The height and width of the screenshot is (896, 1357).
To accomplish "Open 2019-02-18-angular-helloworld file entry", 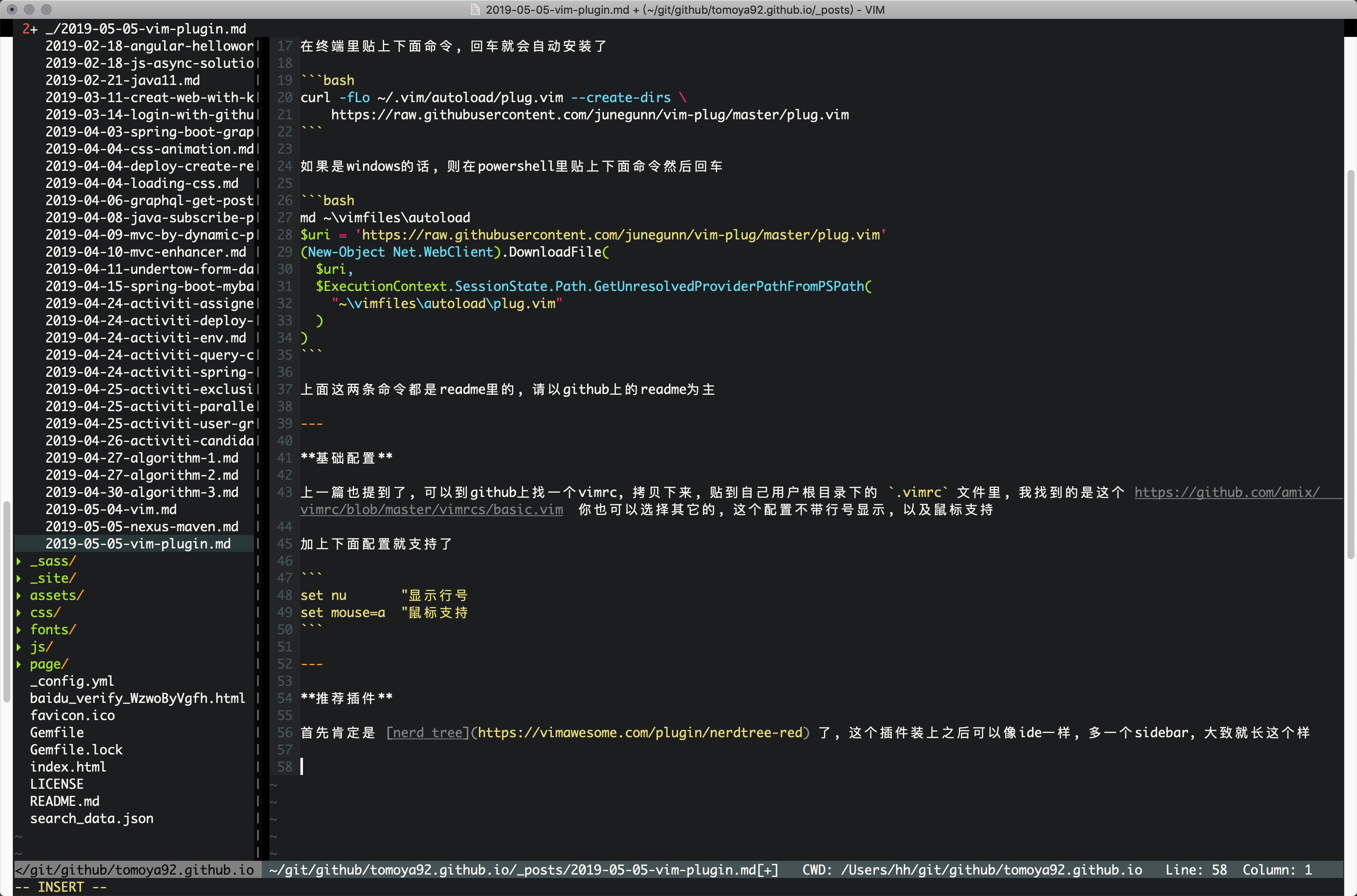I will pos(150,46).
